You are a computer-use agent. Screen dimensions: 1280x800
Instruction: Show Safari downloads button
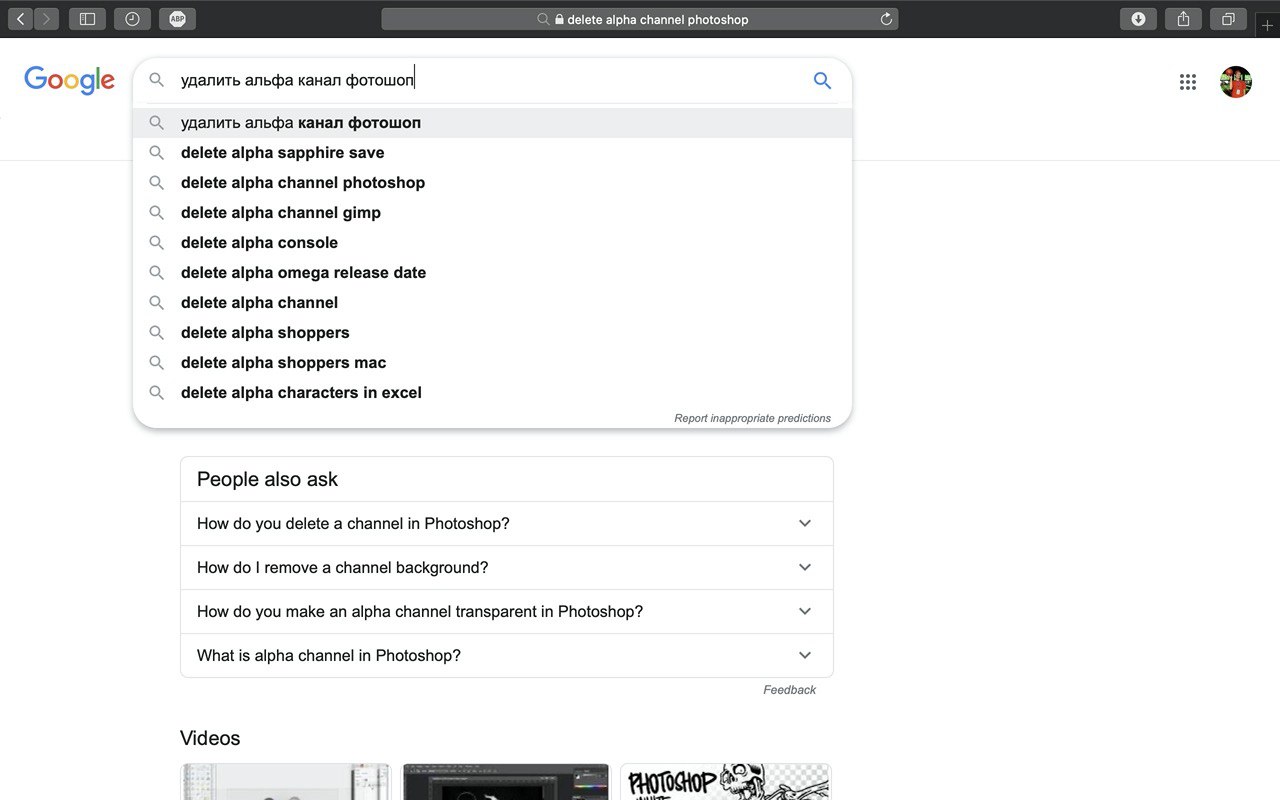coord(1138,19)
